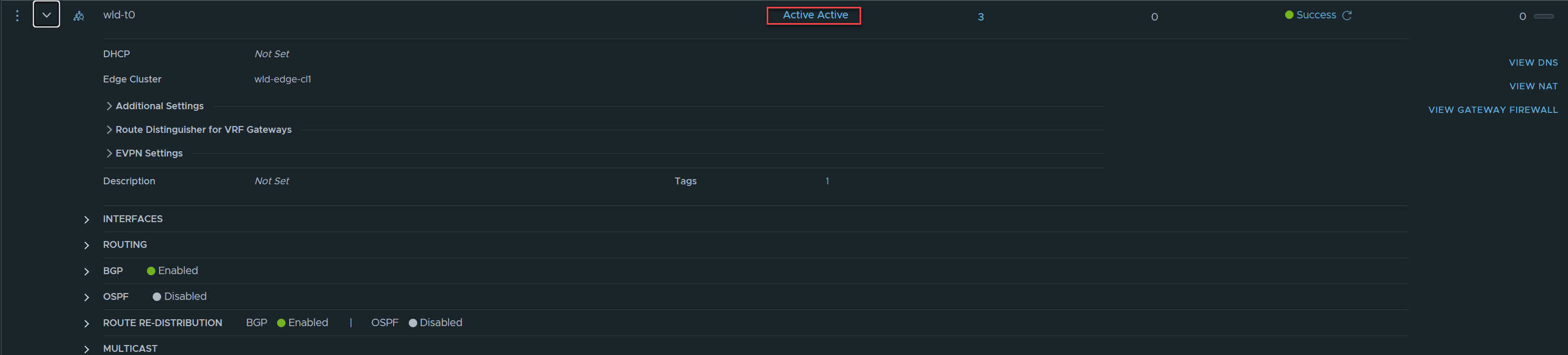This screenshot has width=1568, height=355.
Task: Expand the MULTICAST section
Action: pyautogui.click(x=87, y=349)
